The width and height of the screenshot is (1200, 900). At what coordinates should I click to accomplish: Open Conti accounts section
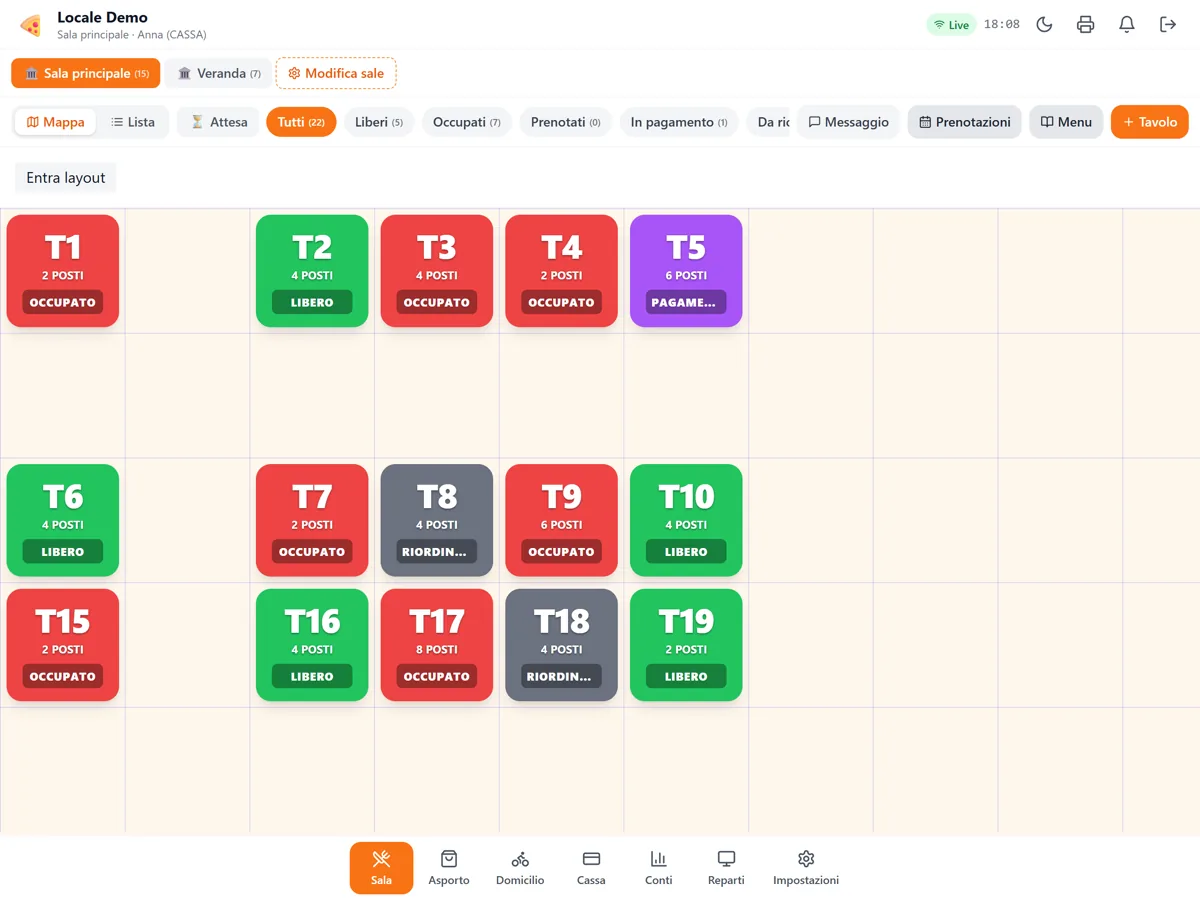tap(658, 868)
